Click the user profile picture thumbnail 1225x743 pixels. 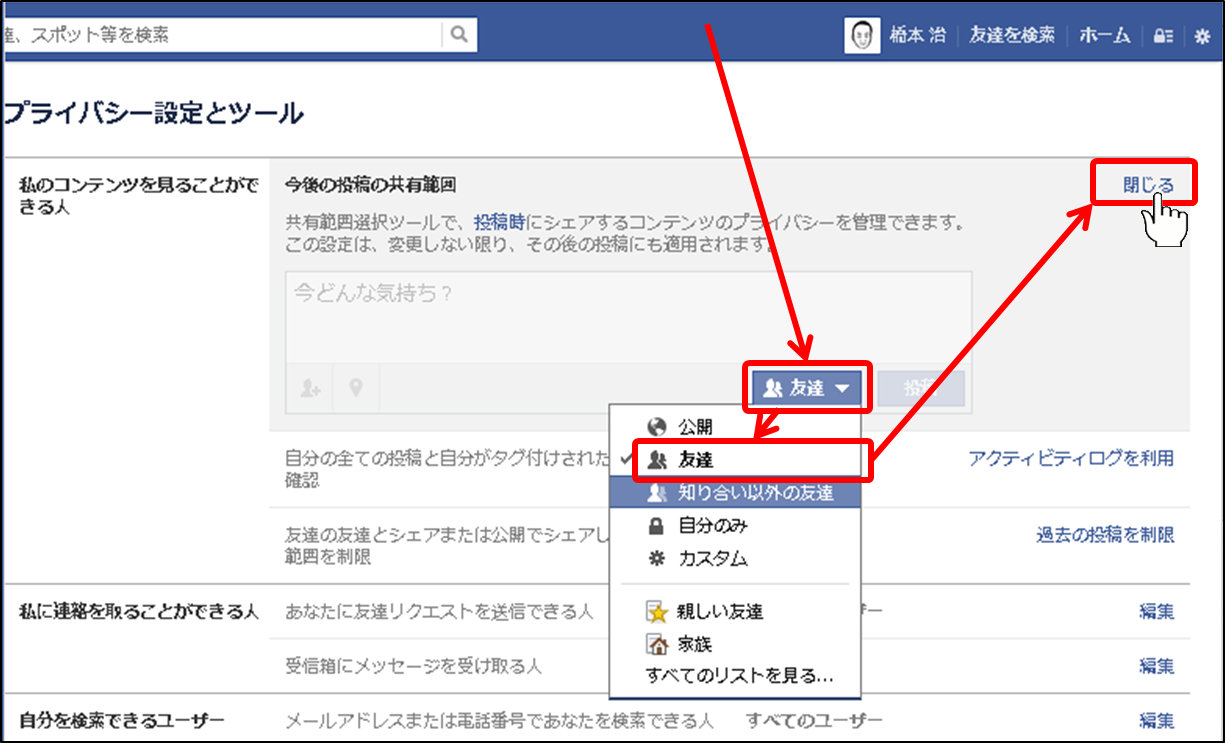[x=862, y=35]
